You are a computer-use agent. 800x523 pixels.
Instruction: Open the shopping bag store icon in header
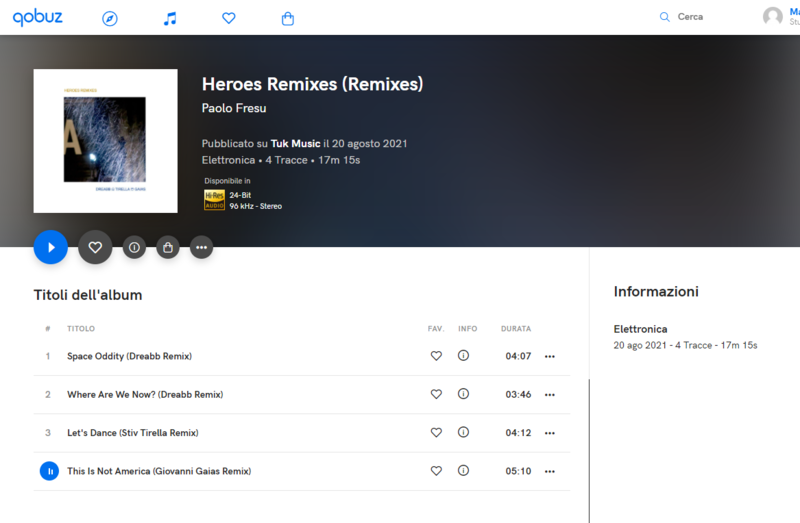[288, 18]
